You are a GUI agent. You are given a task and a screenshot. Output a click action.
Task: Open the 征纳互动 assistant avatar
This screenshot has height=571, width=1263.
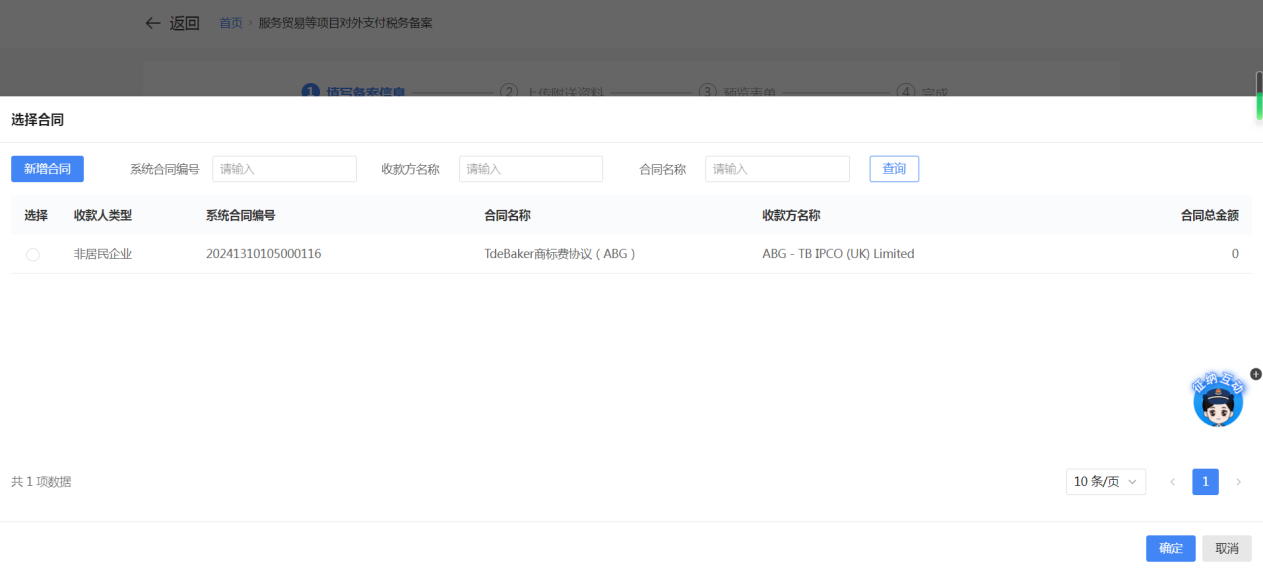[1217, 402]
